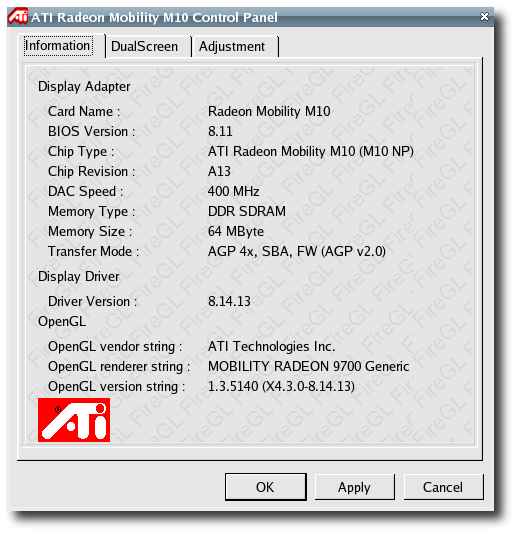Screen dimensions: 517x534
Task: Click the Memory Type value DDR SDRAM
Action: (247, 211)
